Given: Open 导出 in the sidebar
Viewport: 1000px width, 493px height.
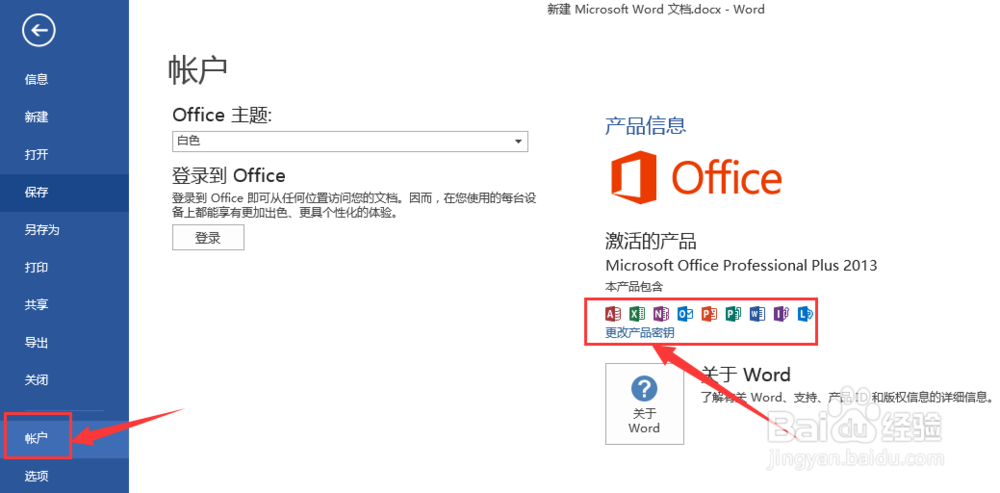Looking at the screenshot, I should pyautogui.click(x=64, y=343).
